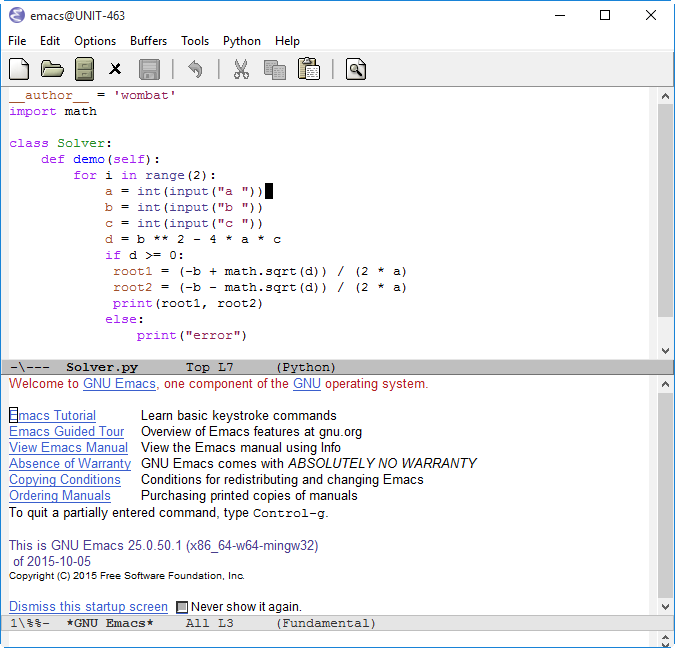
Task: Click the New File toolbar icon
Action: click(x=19, y=69)
